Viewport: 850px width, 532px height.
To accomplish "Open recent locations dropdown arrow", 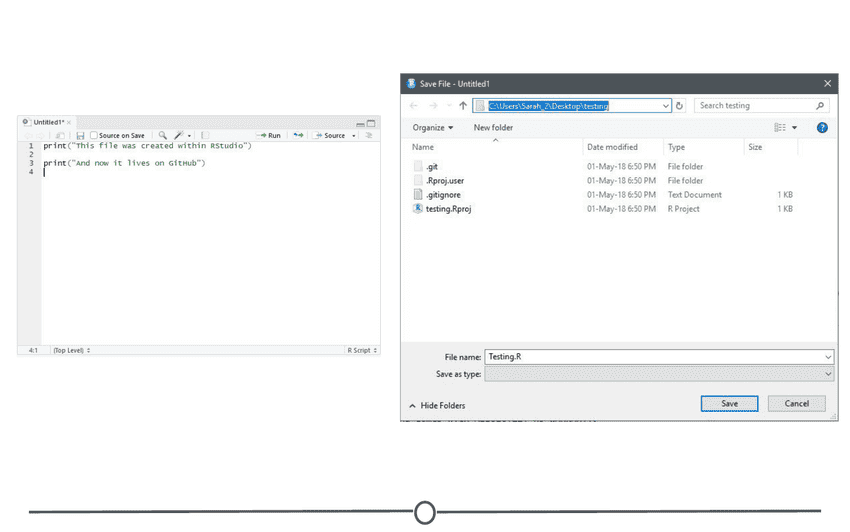I will point(449,106).
